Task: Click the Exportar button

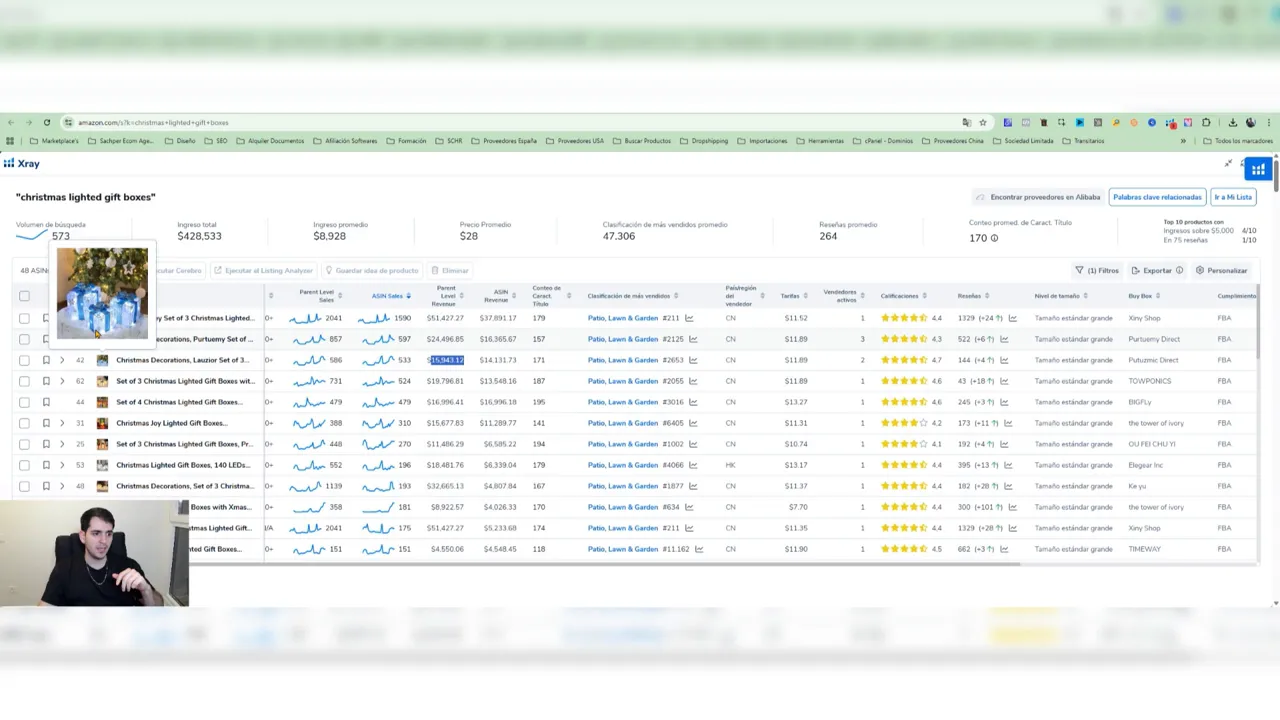Action: pyautogui.click(x=1156, y=270)
